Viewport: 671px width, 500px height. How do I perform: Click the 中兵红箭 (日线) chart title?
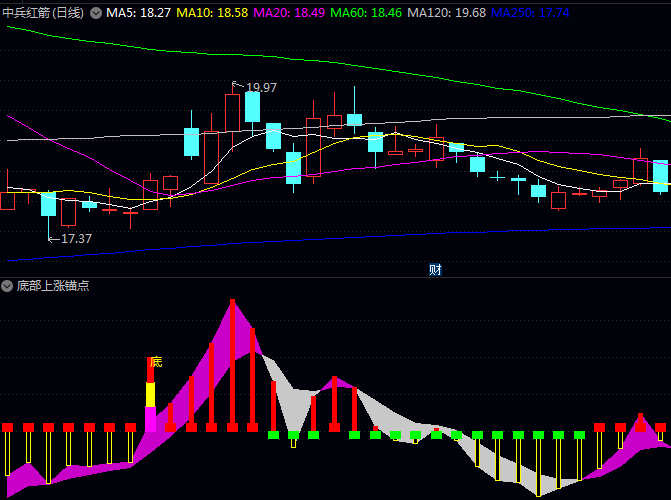click(x=43, y=13)
